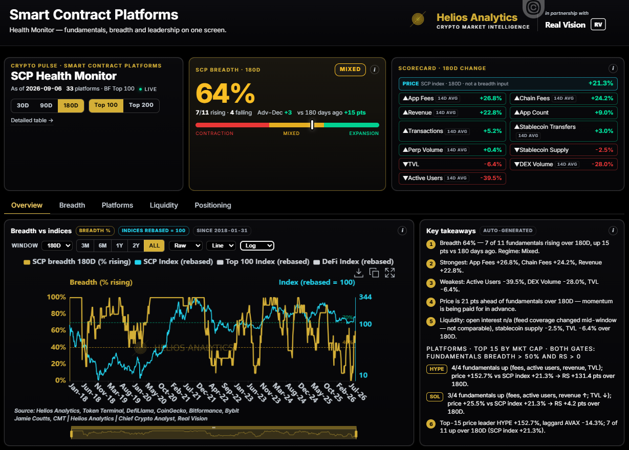Click the Revenue scorecard cell
The height and width of the screenshot is (450, 629).
pos(452,113)
